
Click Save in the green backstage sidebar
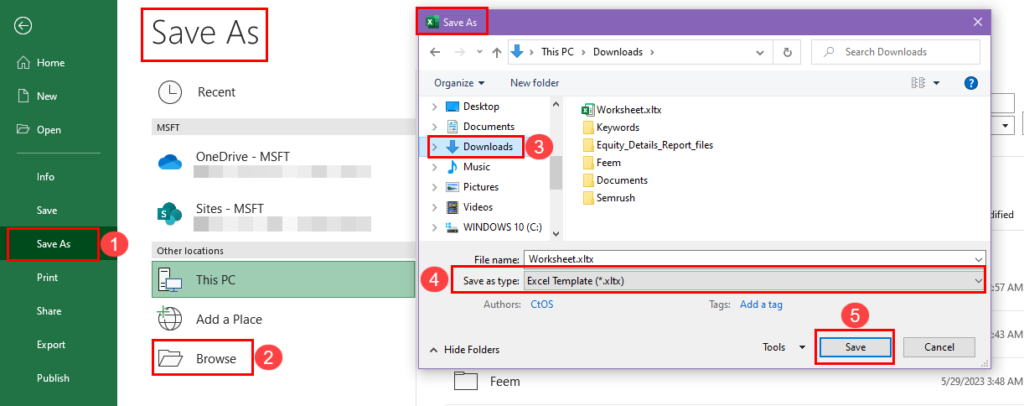pos(47,210)
